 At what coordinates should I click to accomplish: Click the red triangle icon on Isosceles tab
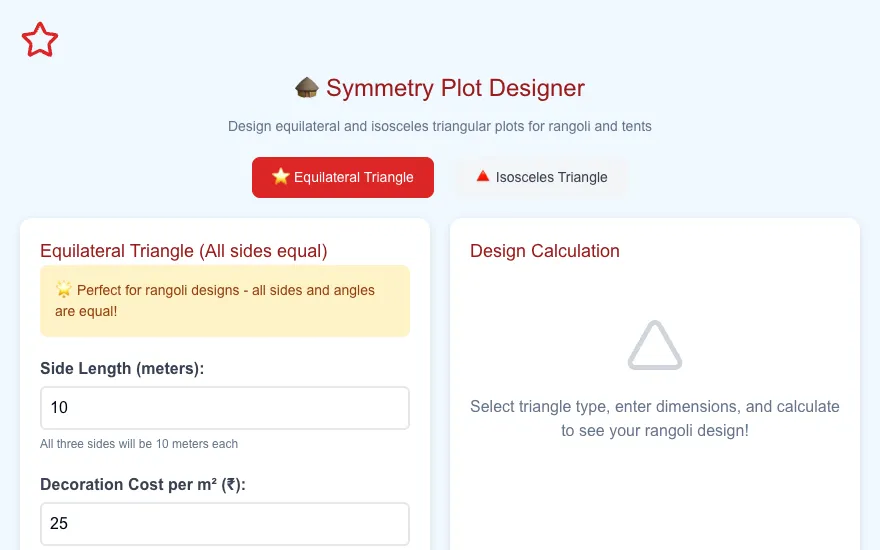483,177
